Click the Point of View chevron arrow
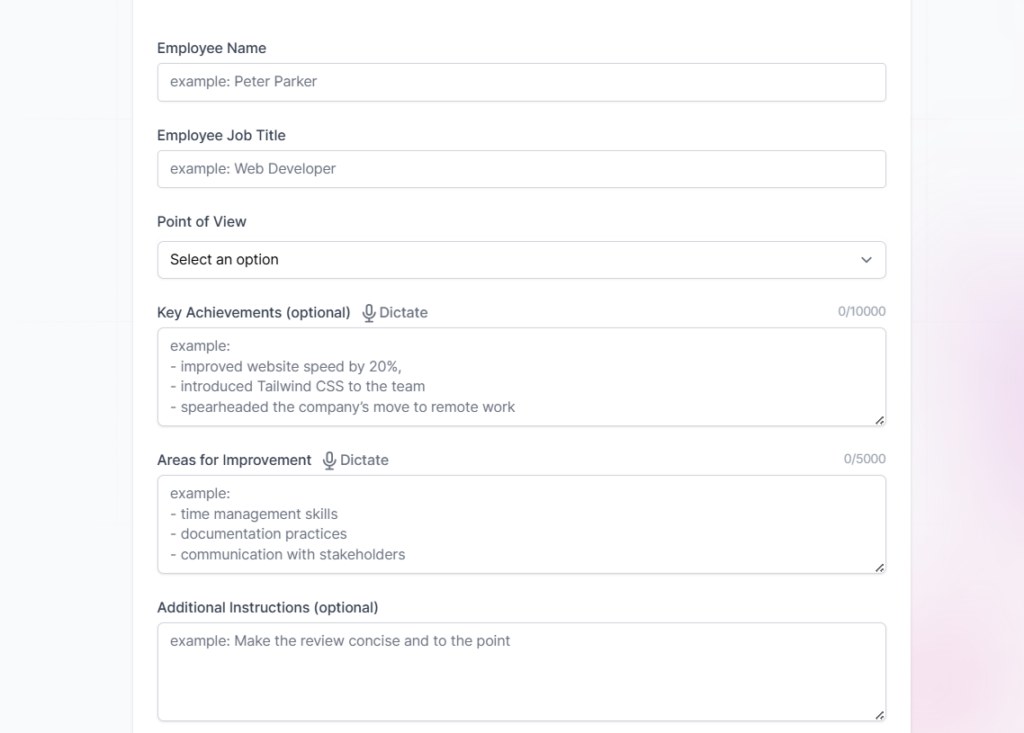The width and height of the screenshot is (1024, 733). click(x=866, y=260)
